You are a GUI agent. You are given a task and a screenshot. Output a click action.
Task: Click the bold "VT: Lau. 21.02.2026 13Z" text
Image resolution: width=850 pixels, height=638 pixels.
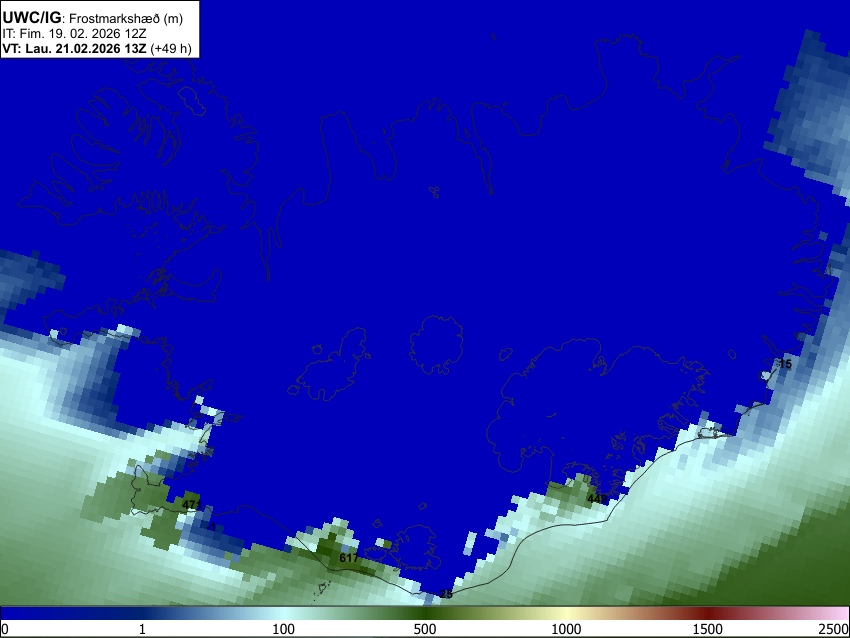[74, 48]
